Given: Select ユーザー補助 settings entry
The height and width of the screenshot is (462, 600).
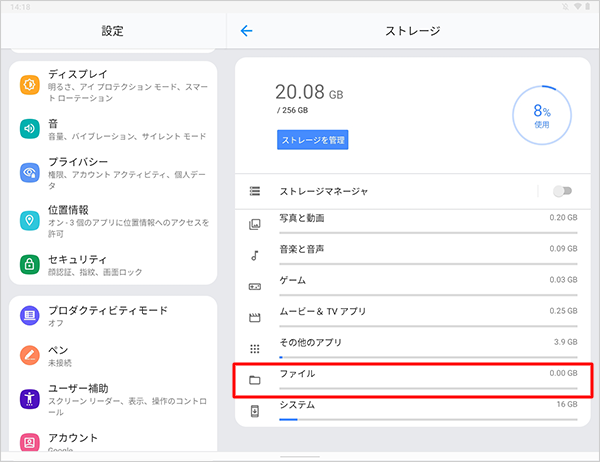Looking at the screenshot, I should [113, 399].
